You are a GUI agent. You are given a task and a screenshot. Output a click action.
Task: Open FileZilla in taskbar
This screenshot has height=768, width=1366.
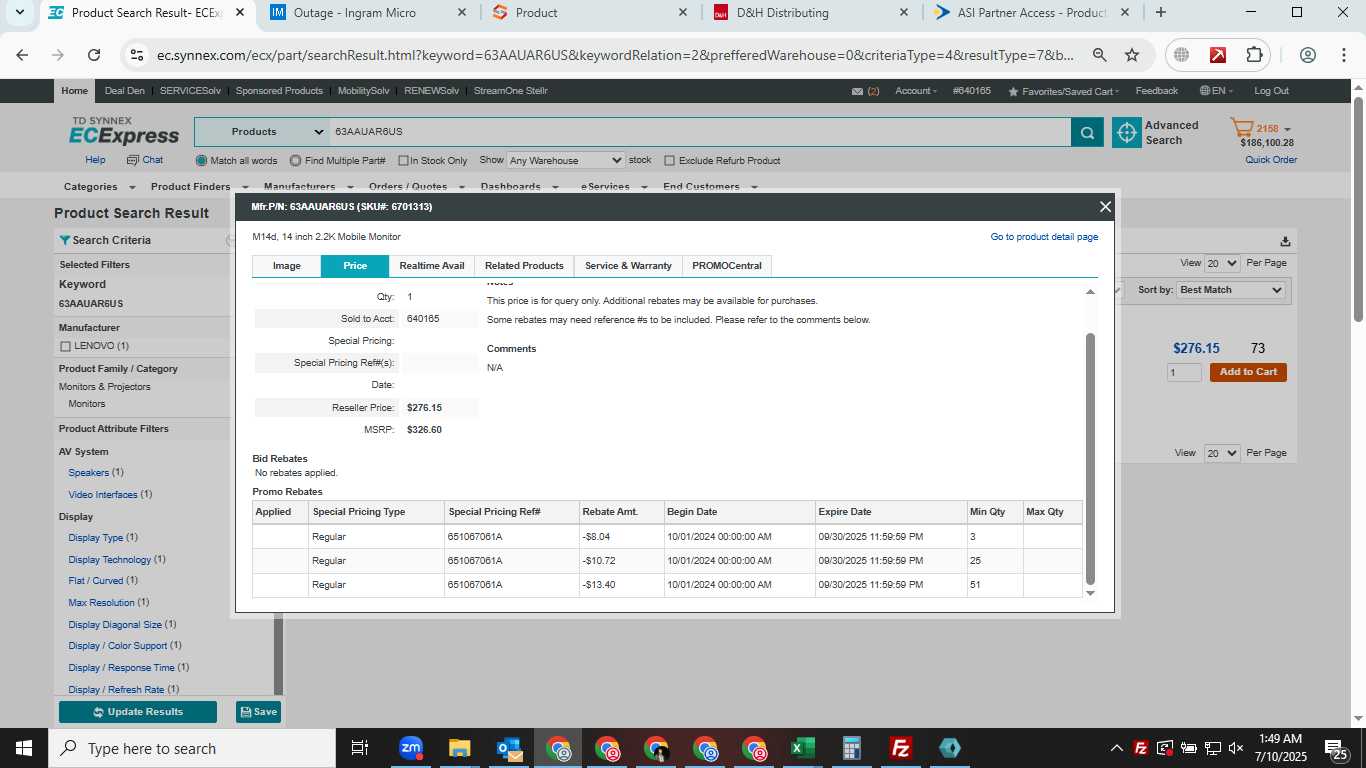(901, 748)
